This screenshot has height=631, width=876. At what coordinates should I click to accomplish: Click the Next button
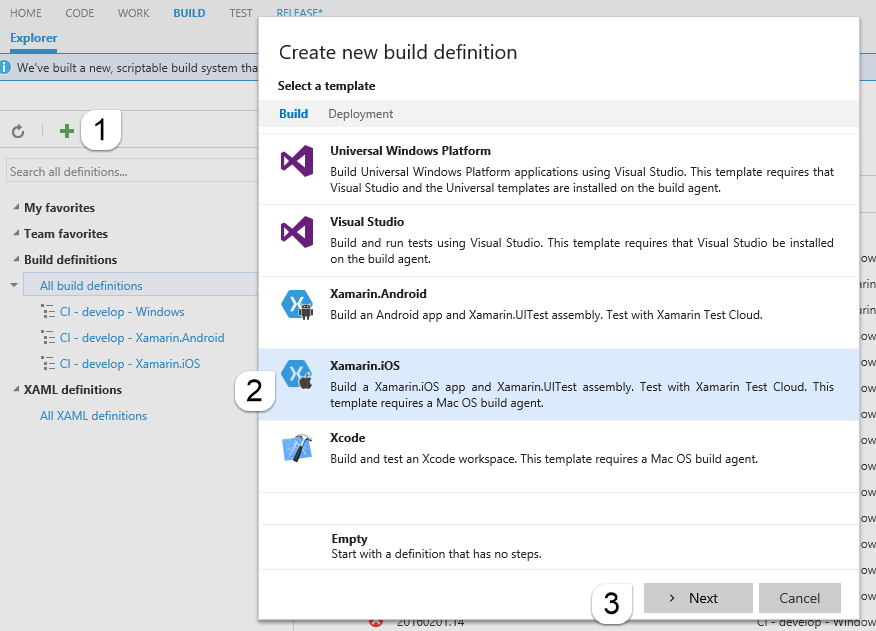(698, 598)
